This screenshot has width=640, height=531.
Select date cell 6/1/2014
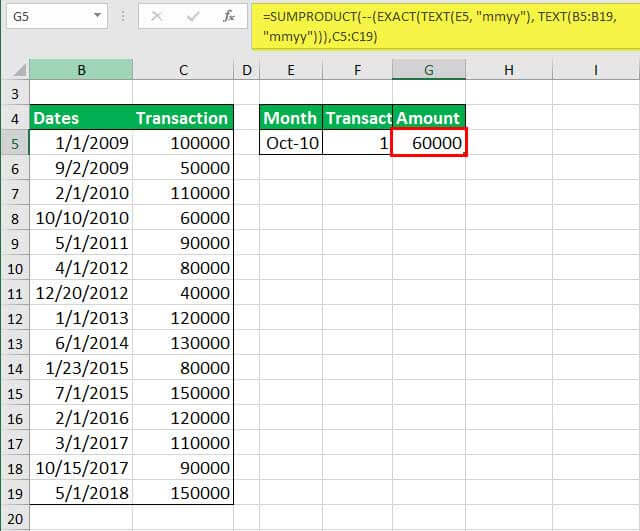[x=81, y=343]
